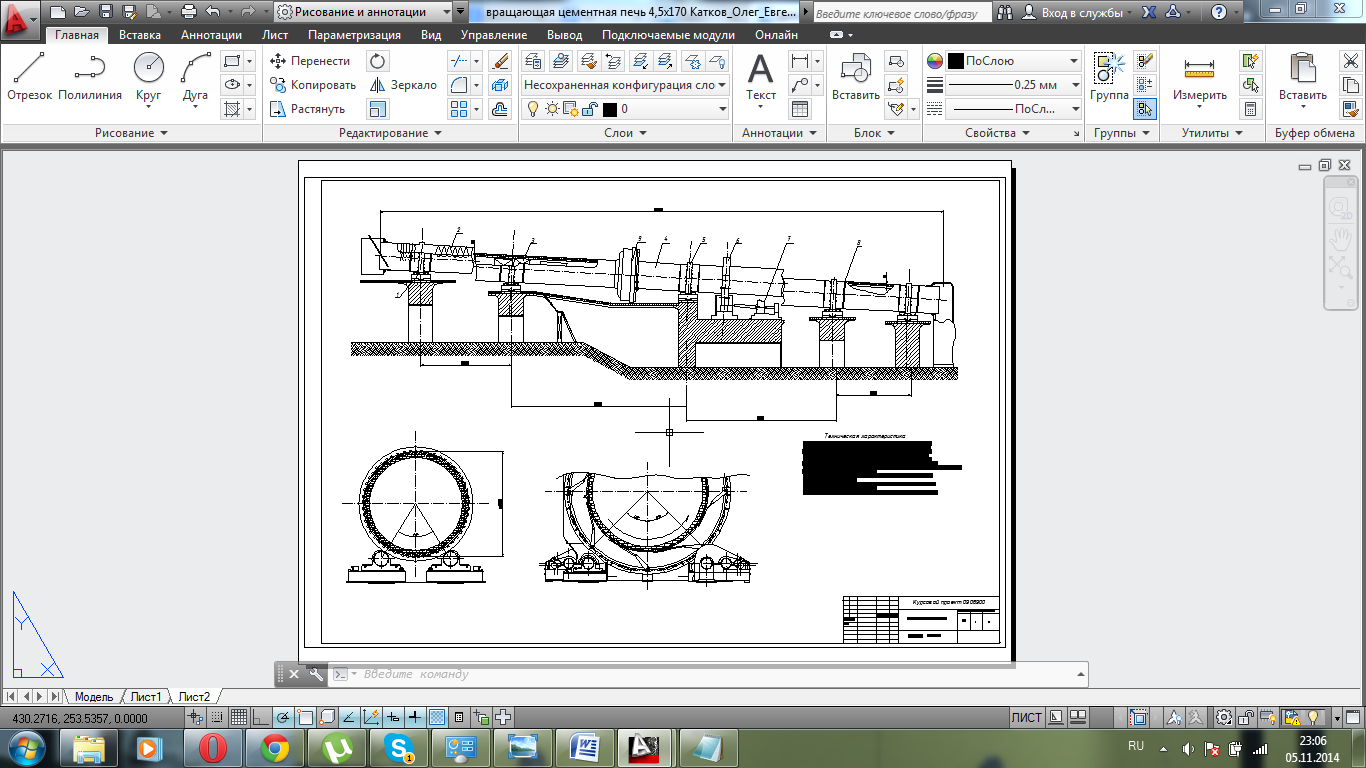Image resolution: width=1366 pixels, height=768 pixels.
Task: Toggle Grid display in status bar
Action: tap(239, 717)
